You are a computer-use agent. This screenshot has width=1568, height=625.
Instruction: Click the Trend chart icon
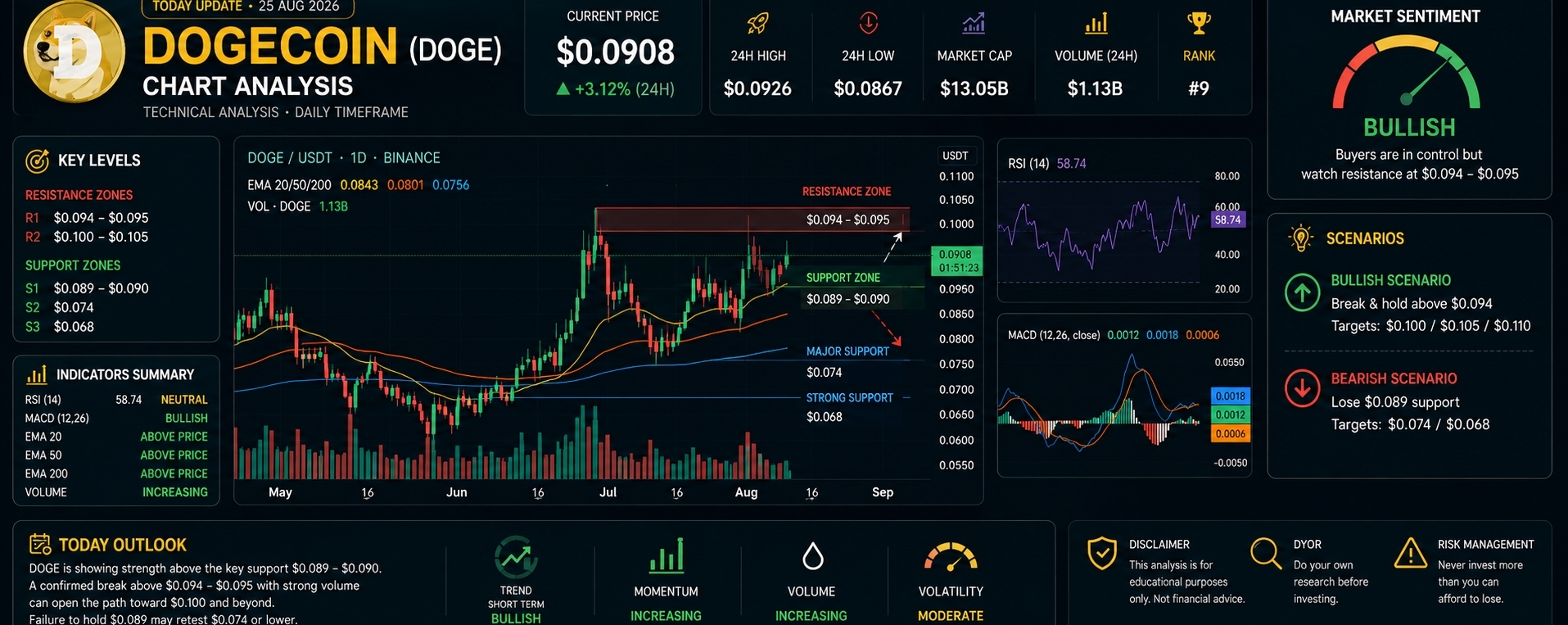click(x=516, y=557)
